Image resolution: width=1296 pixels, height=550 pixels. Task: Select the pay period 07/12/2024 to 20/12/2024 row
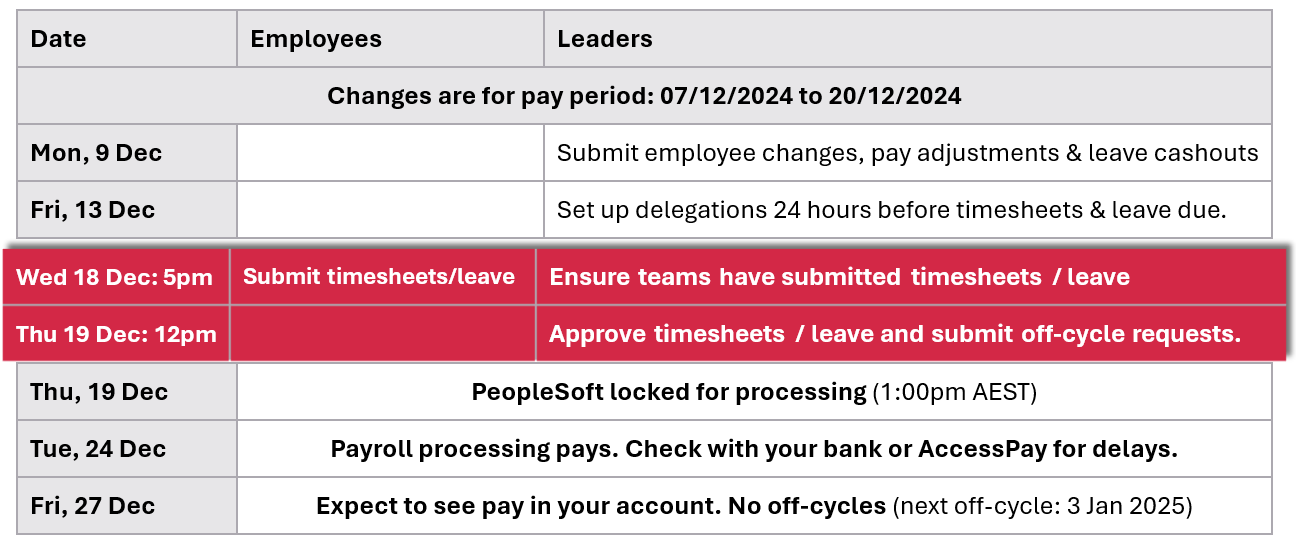coord(644,96)
